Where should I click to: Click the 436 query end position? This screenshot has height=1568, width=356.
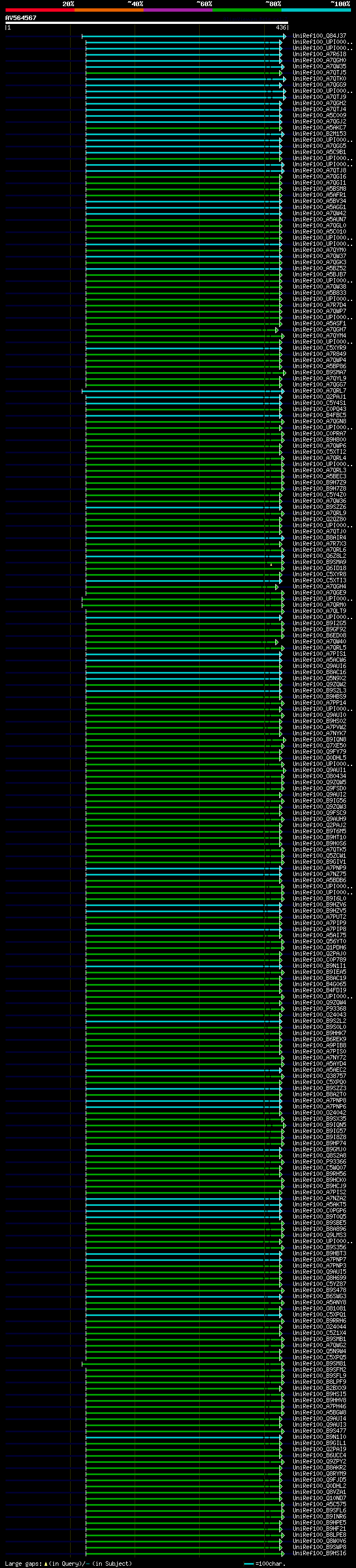click(x=280, y=27)
